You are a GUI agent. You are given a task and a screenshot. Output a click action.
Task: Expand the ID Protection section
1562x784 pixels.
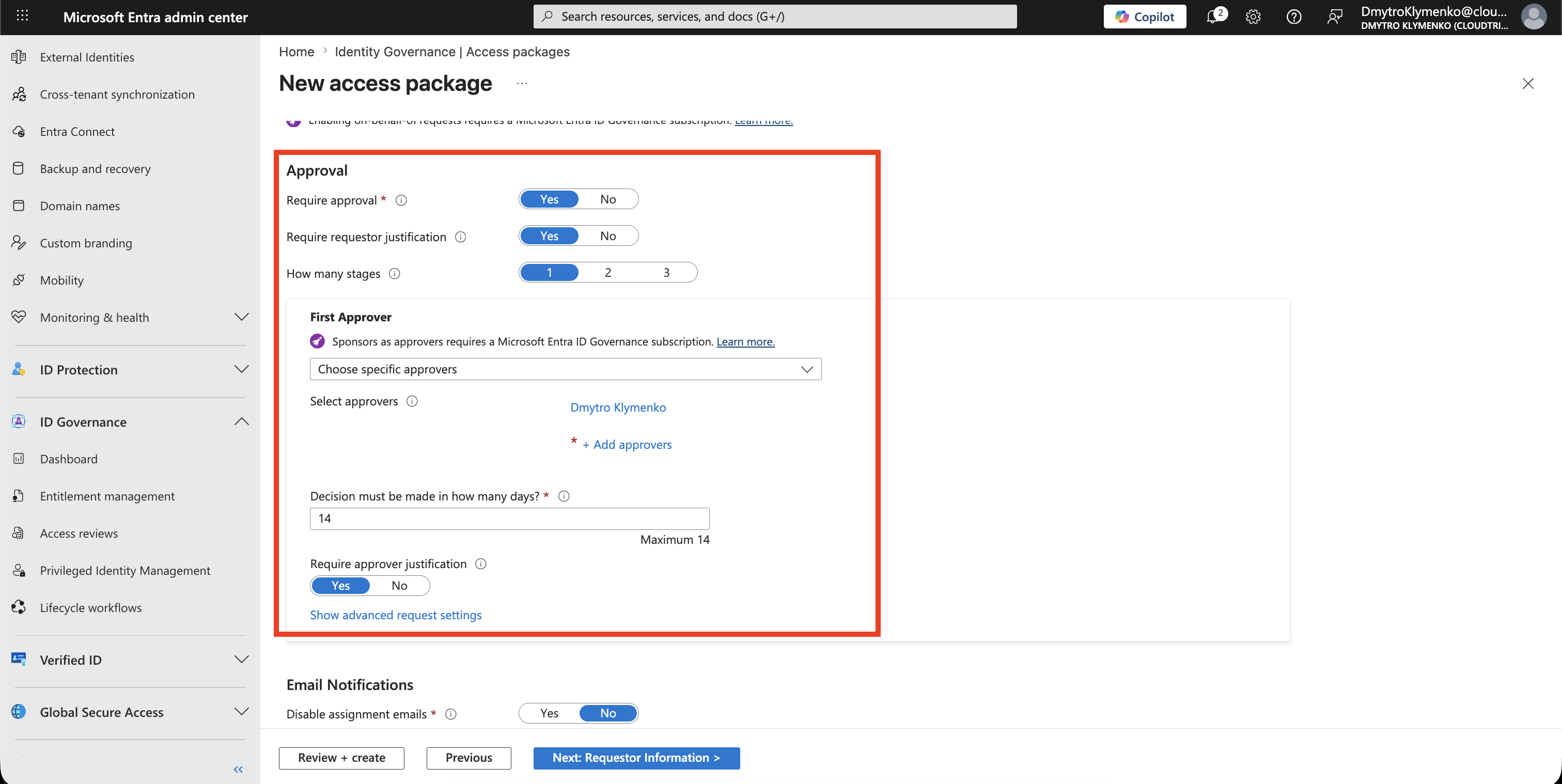(241, 369)
